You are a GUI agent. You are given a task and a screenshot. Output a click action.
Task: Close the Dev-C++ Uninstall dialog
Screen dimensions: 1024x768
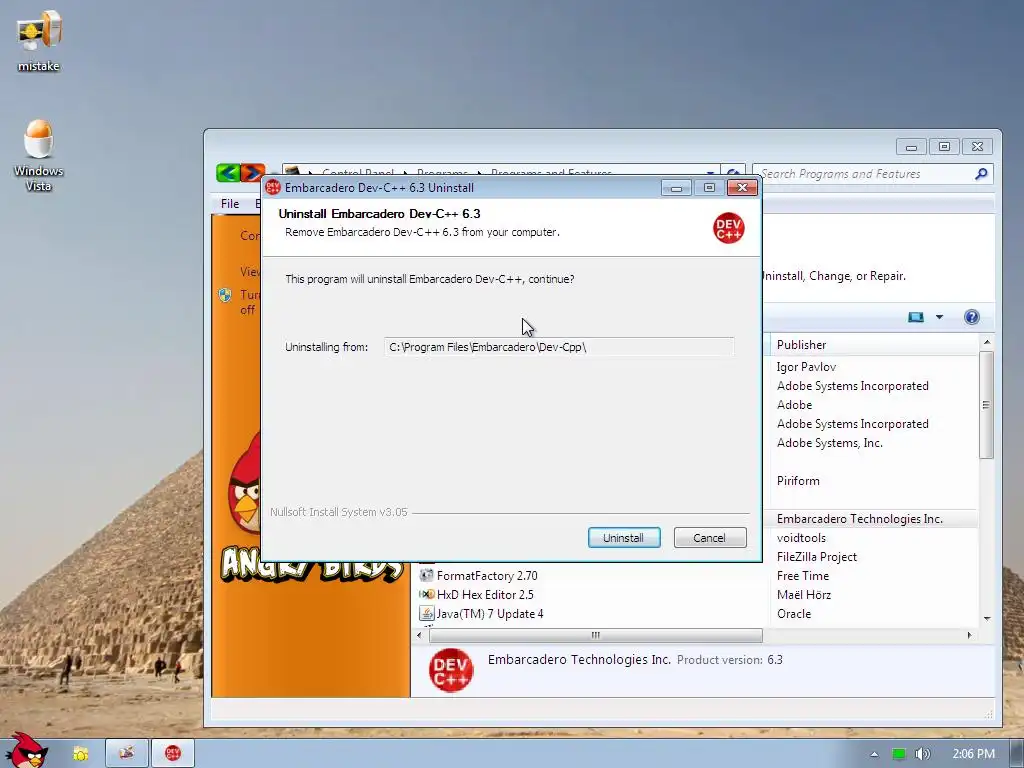(743, 188)
